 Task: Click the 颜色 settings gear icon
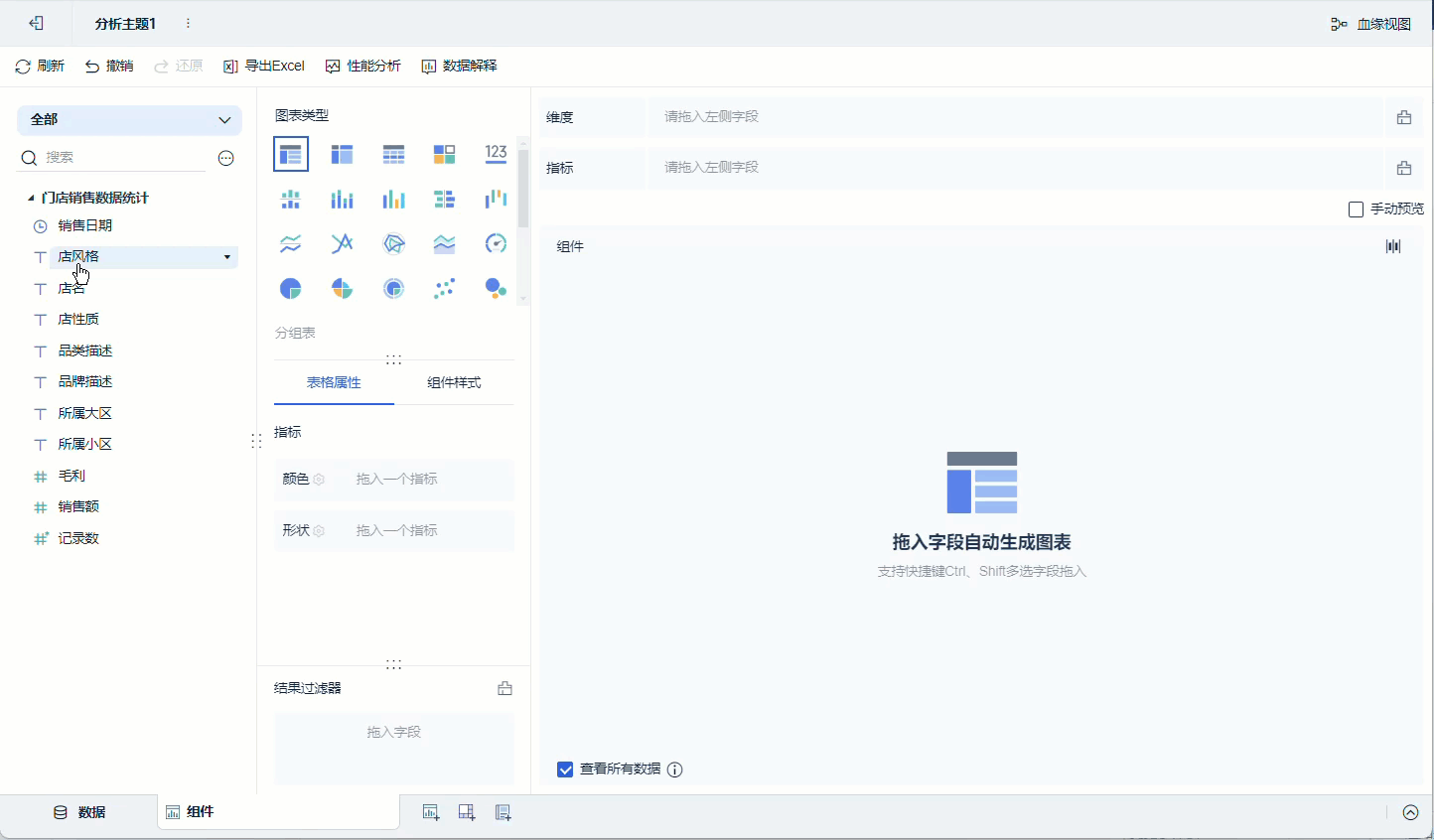(x=319, y=480)
